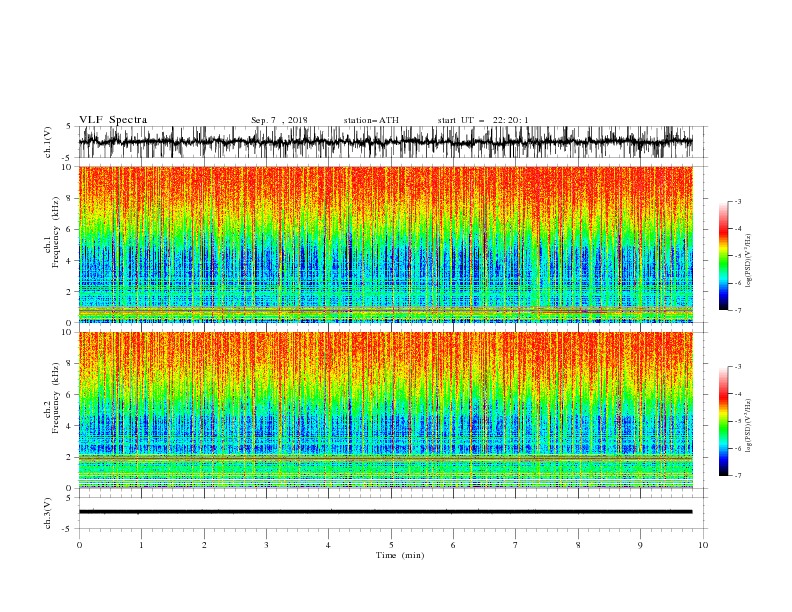Click the time-axis tick label "9"

coord(640,545)
